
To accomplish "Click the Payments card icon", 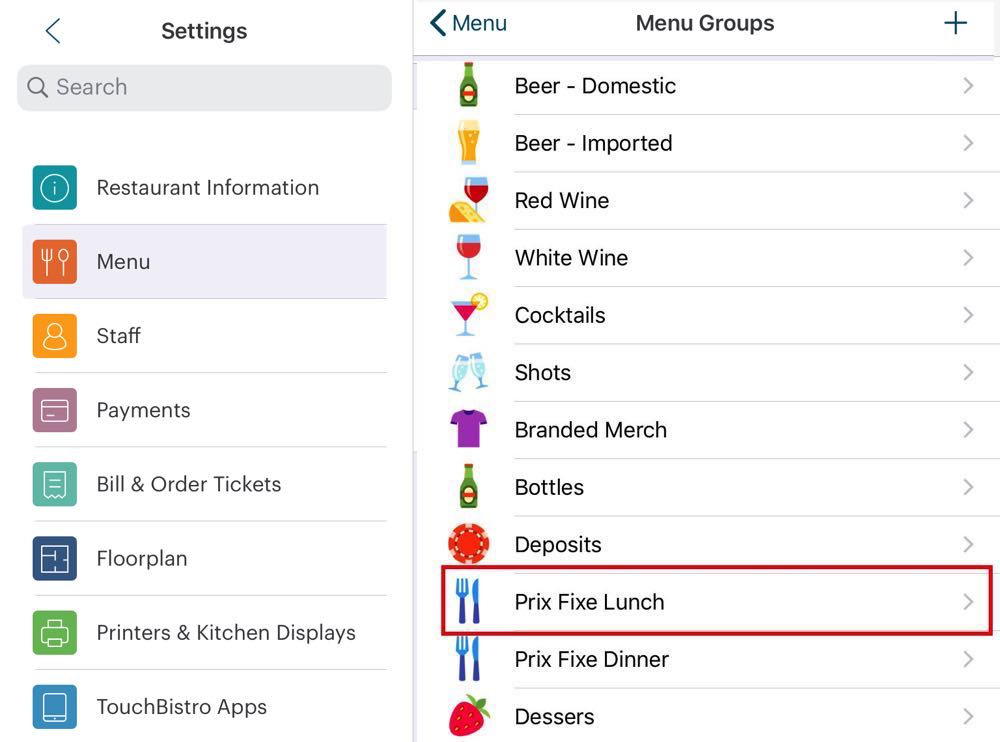I will (54, 410).
